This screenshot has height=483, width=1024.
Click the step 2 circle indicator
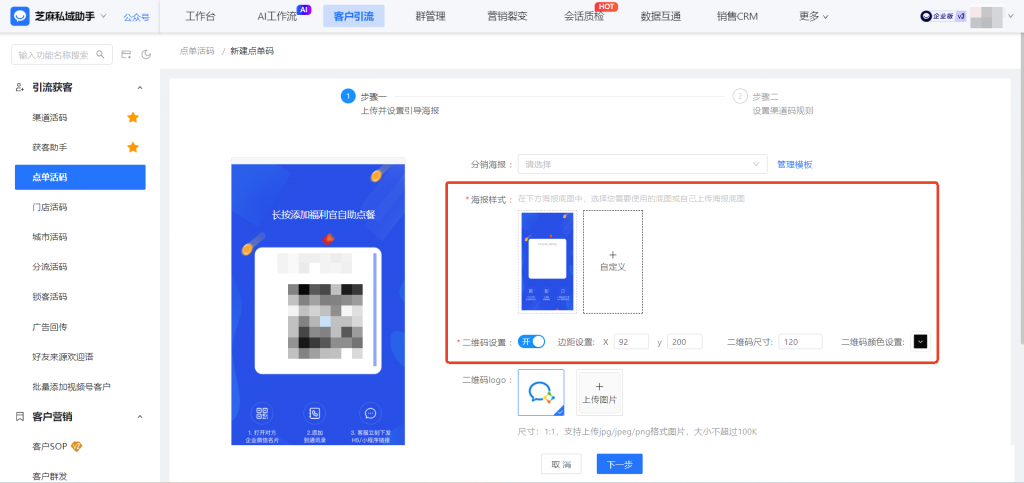[739, 97]
